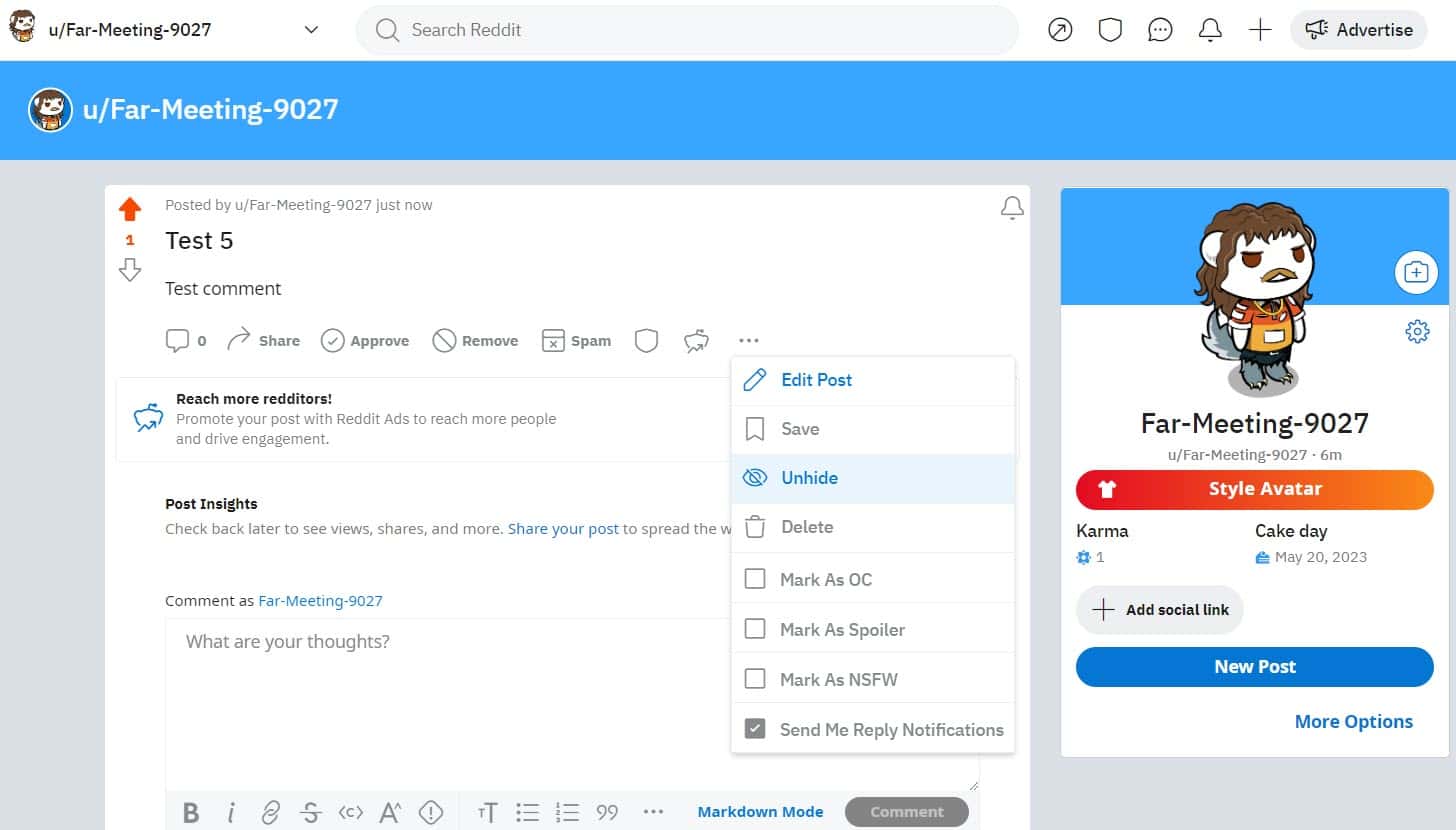Screen dimensions: 1456x830
Task: Select the upvote arrow on Test 5
Action: (130, 207)
